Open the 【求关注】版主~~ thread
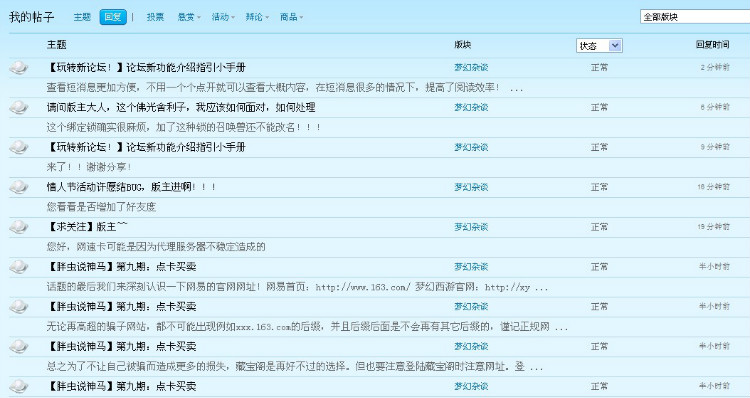This screenshot has width=750, height=398. (x=87, y=227)
